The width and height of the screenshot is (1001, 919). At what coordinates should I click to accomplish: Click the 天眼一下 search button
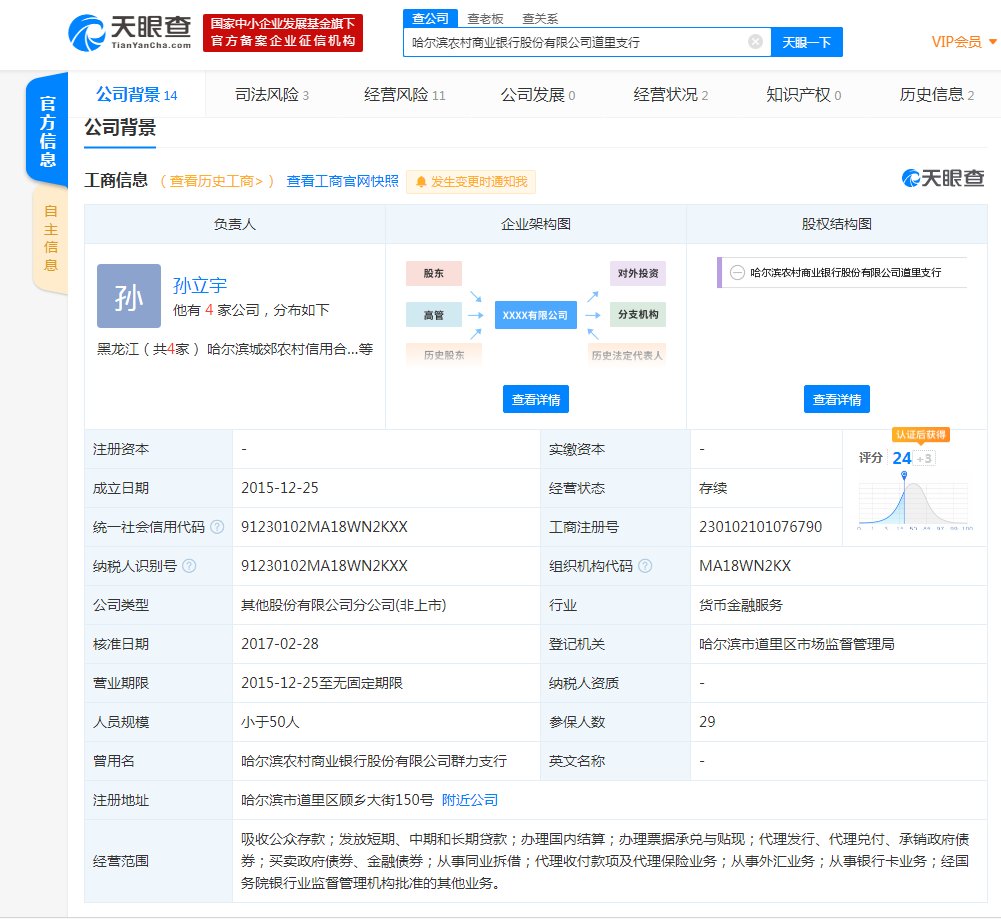click(x=806, y=42)
